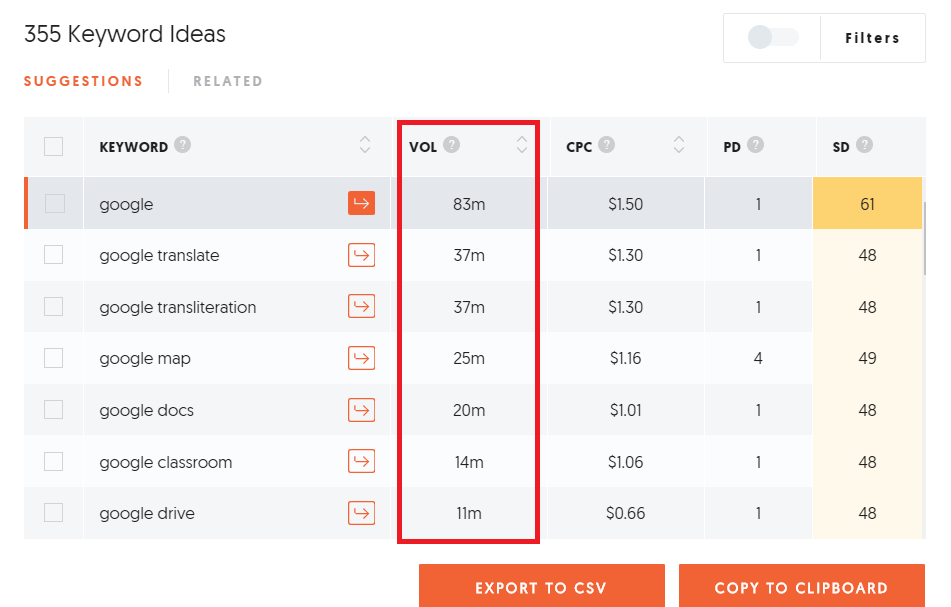This screenshot has width=951, height=607.
Task: Switch to the RELATED tab
Action: 228,81
